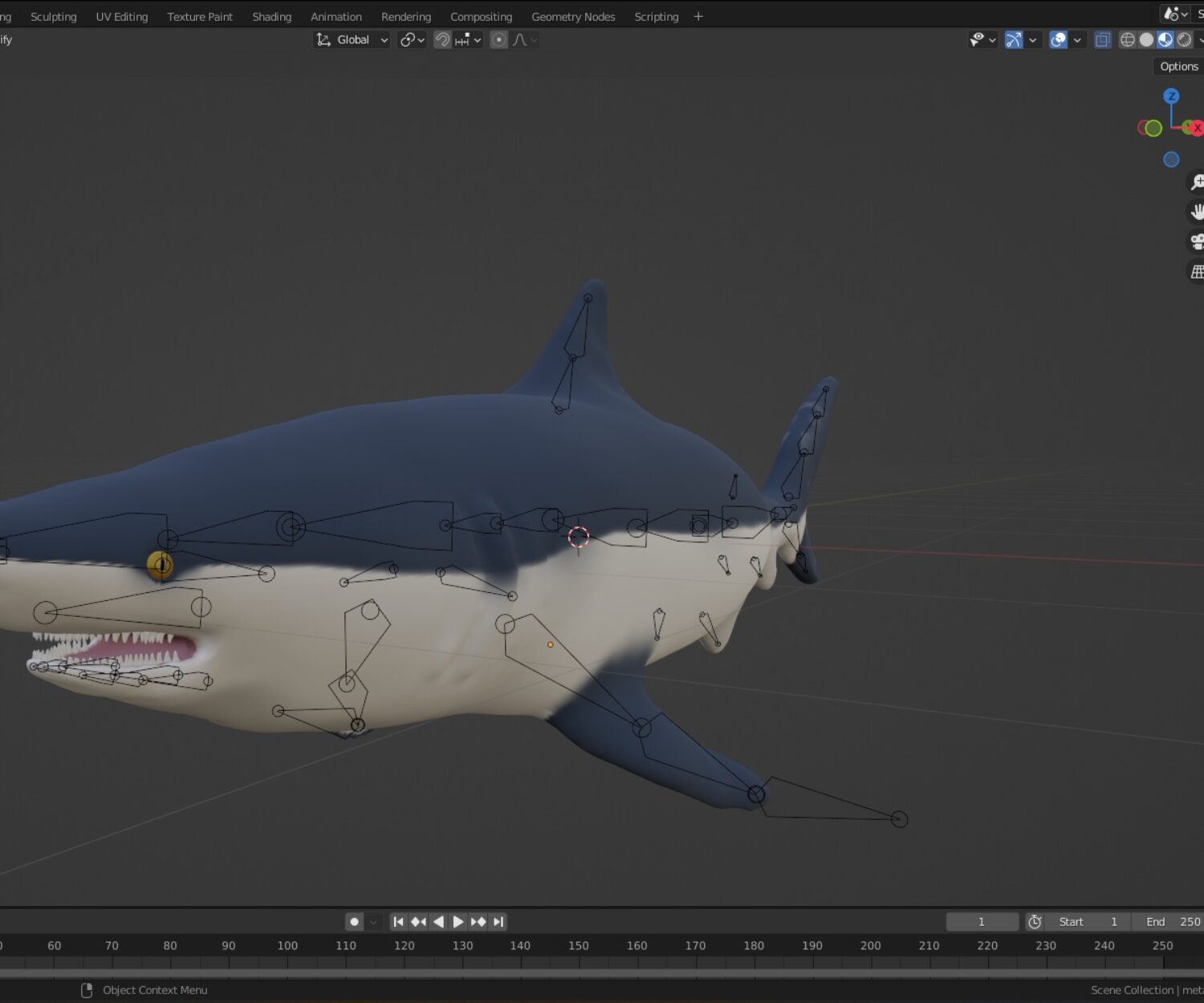
Task: Switch to perspective/orthographic grid icon
Action: [x=1196, y=272]
